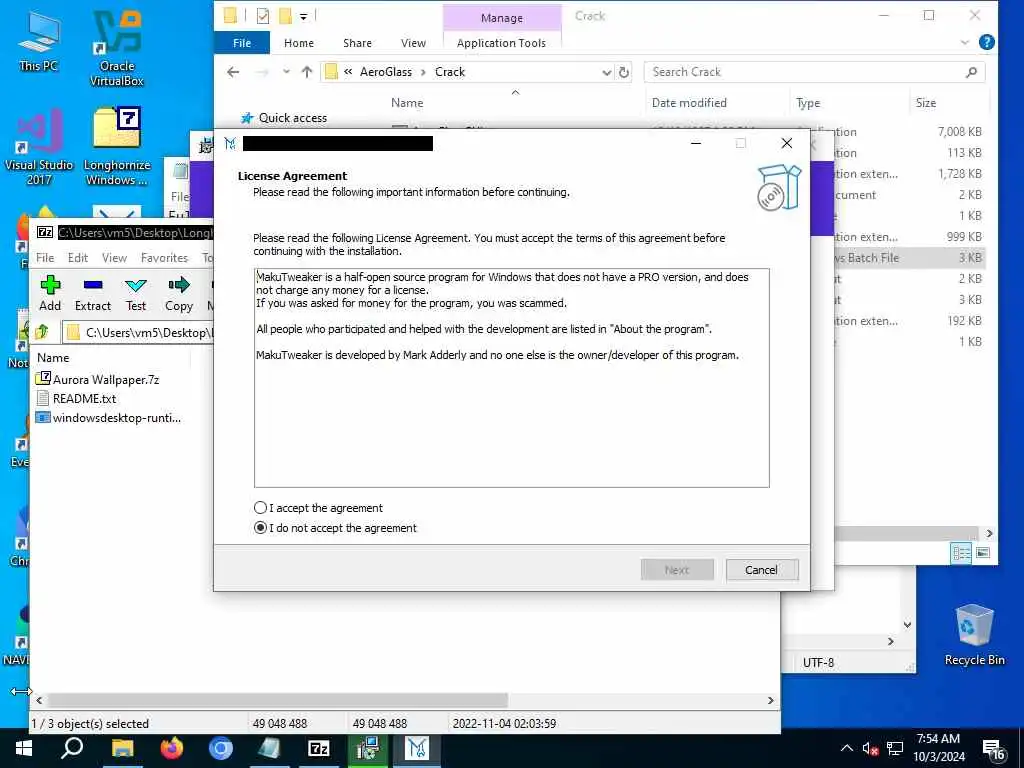
Task: Open the File menu in 7-Zip
Action: [45, 257]
